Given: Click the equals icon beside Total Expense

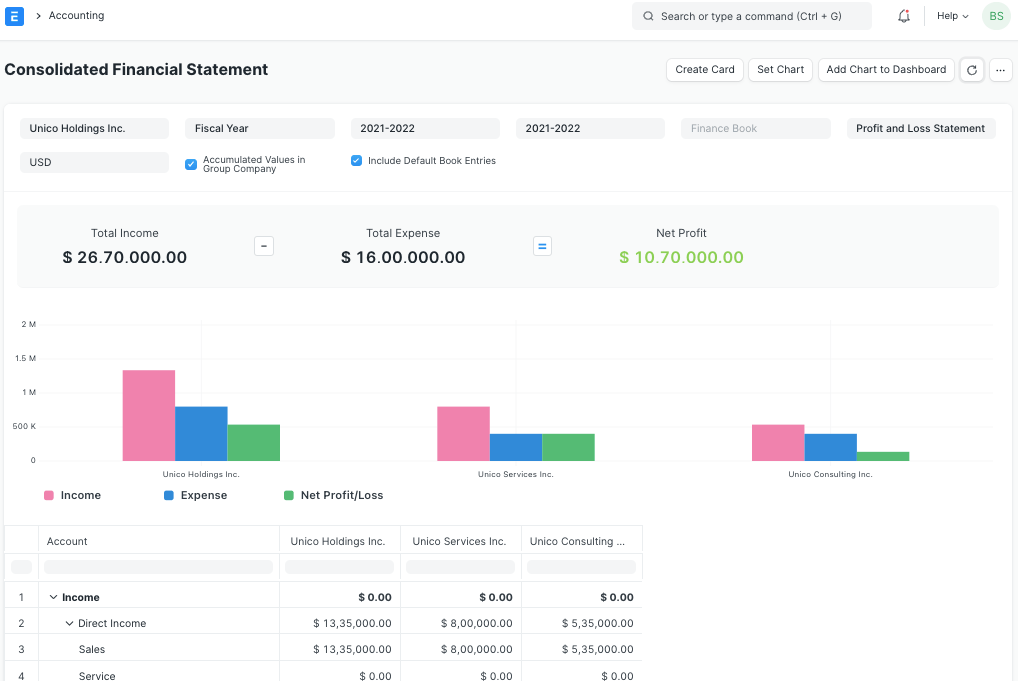Looking at the screenshot, I should tap(541, 245).
